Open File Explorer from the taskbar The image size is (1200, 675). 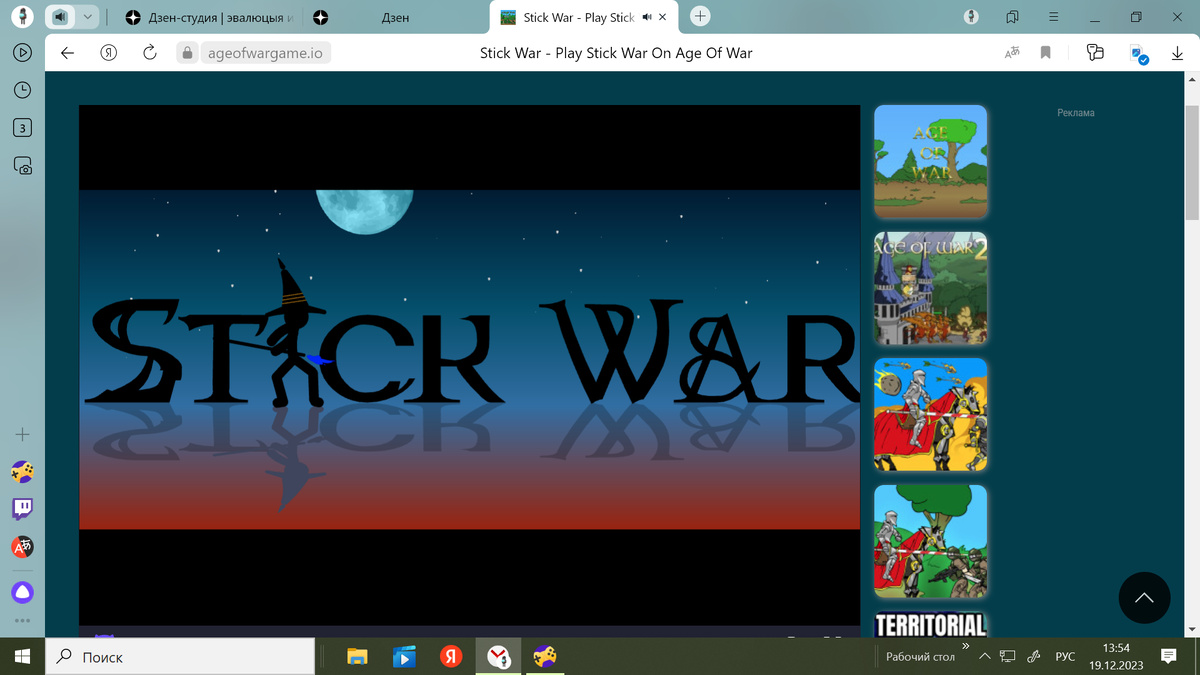pos(357,657)
